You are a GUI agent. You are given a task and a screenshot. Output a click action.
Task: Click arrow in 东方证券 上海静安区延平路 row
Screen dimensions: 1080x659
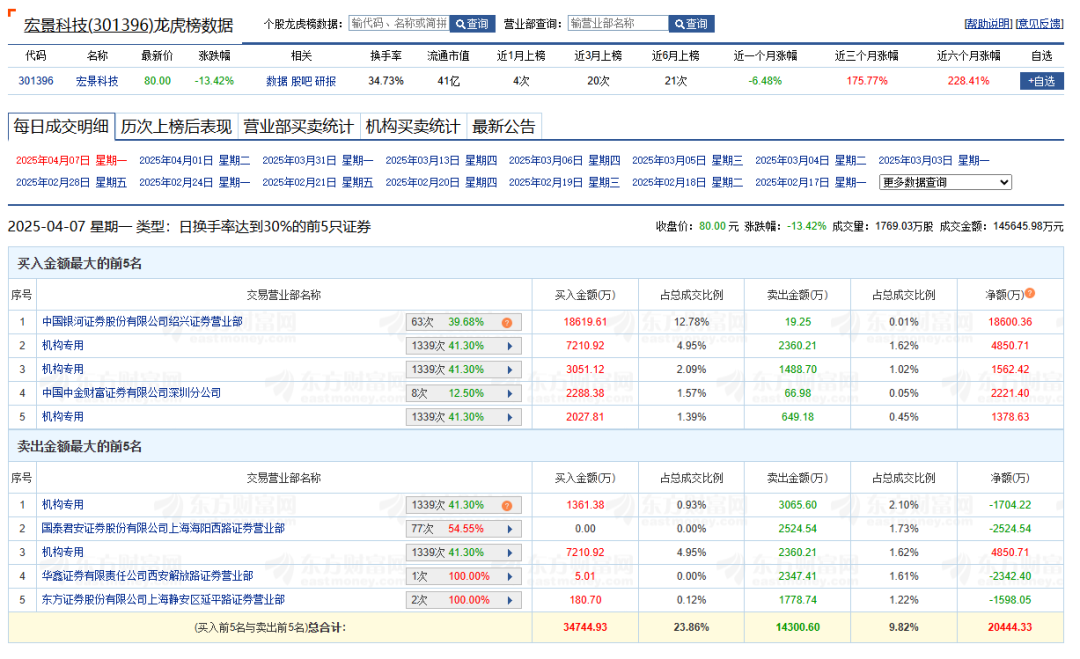[509, 600]
